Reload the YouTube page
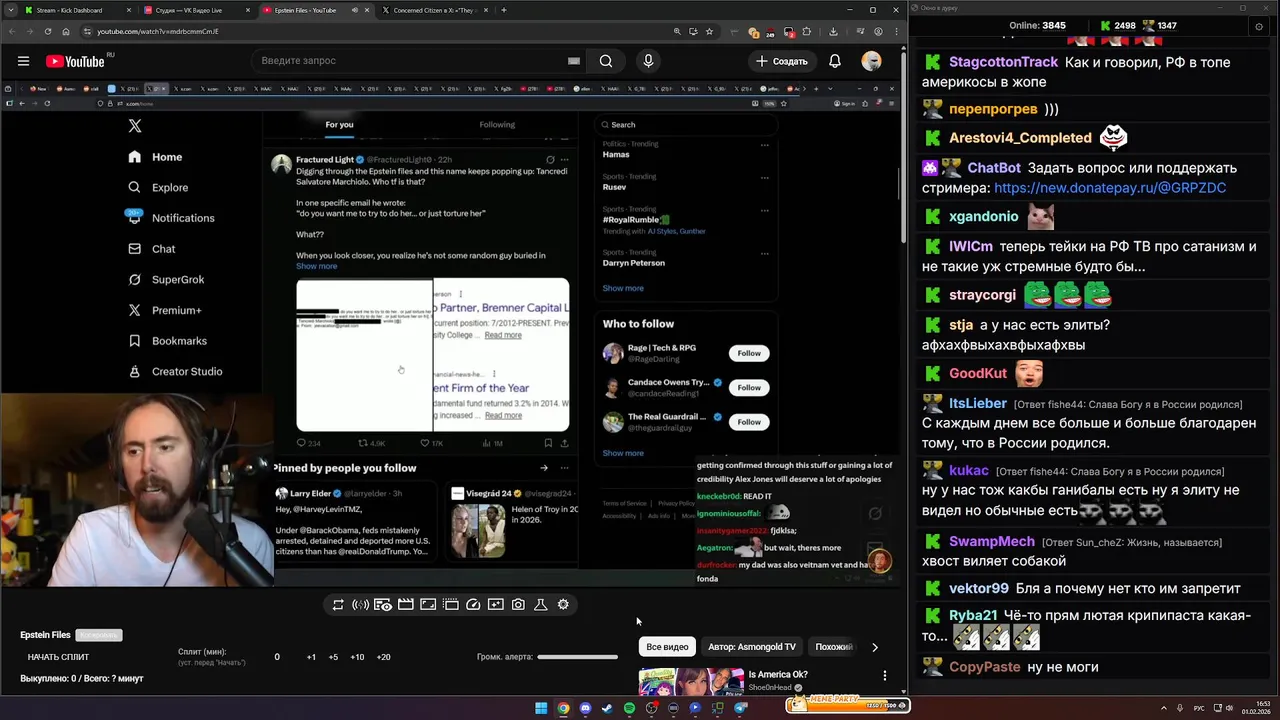This screenshot has height=720, width=1280. tap(47, 31)
